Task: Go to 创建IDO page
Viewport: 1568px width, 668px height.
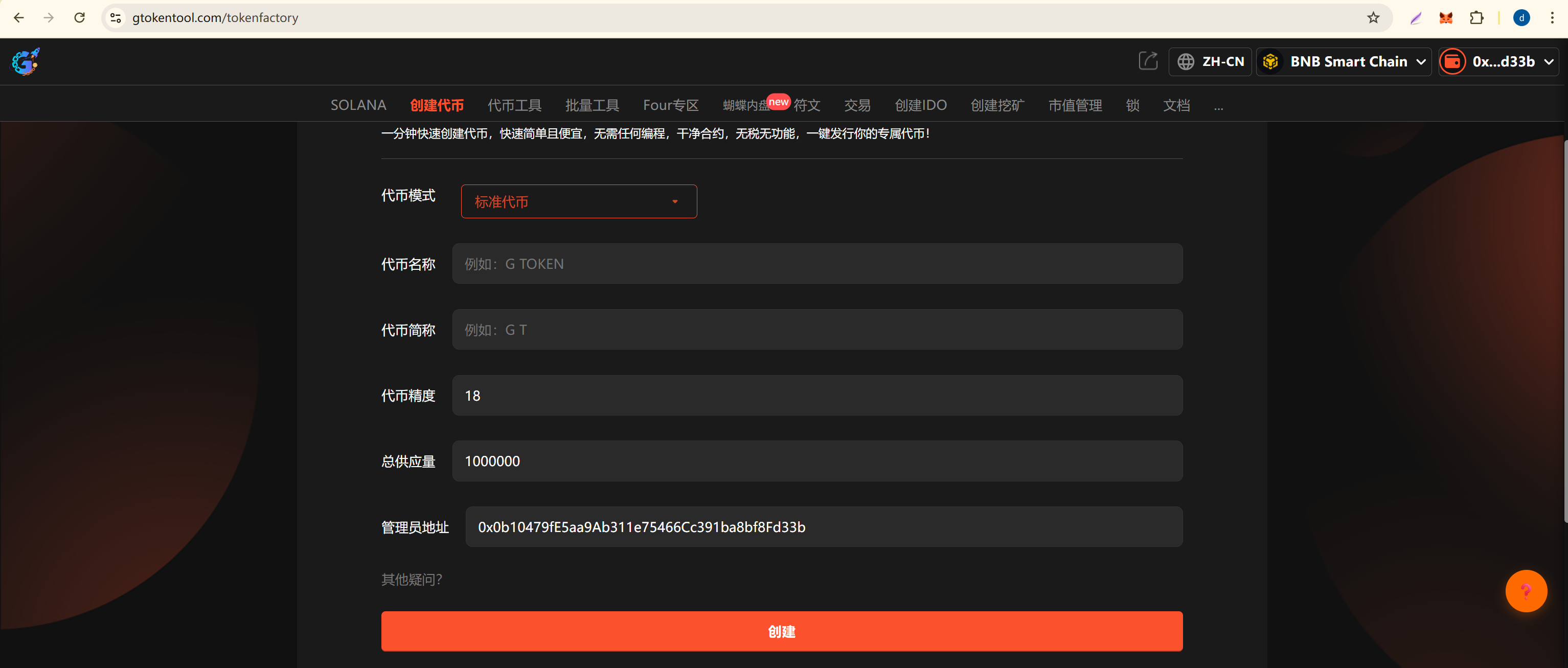Action: (x=920, y=105)
